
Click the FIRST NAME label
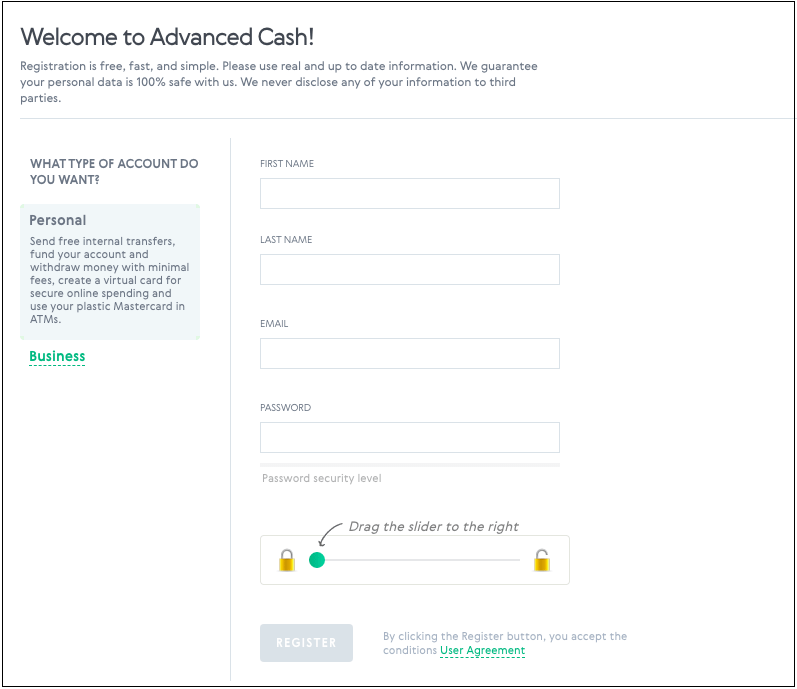287,164
